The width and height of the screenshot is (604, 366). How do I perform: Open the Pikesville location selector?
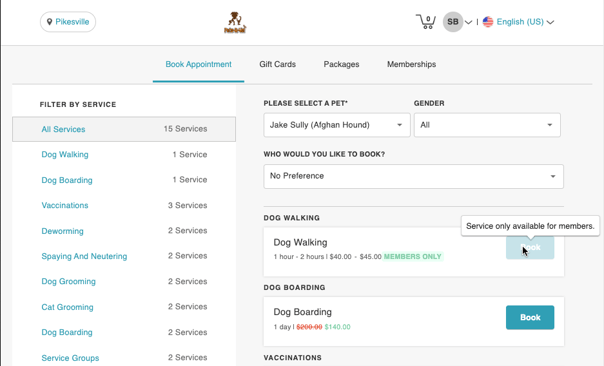(x=68, y=22)
